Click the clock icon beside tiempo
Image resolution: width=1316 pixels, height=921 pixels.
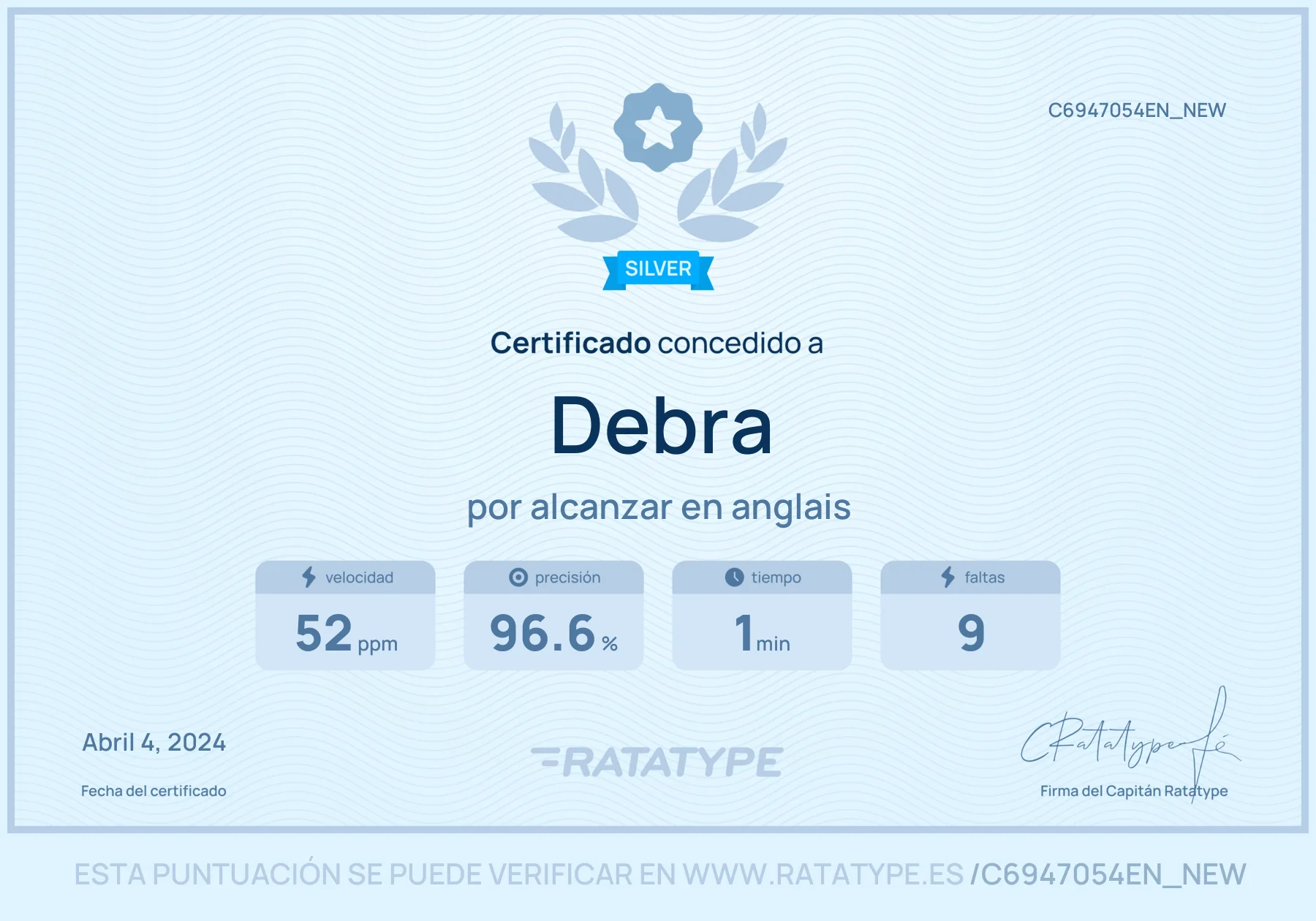(x=734, y=577)
